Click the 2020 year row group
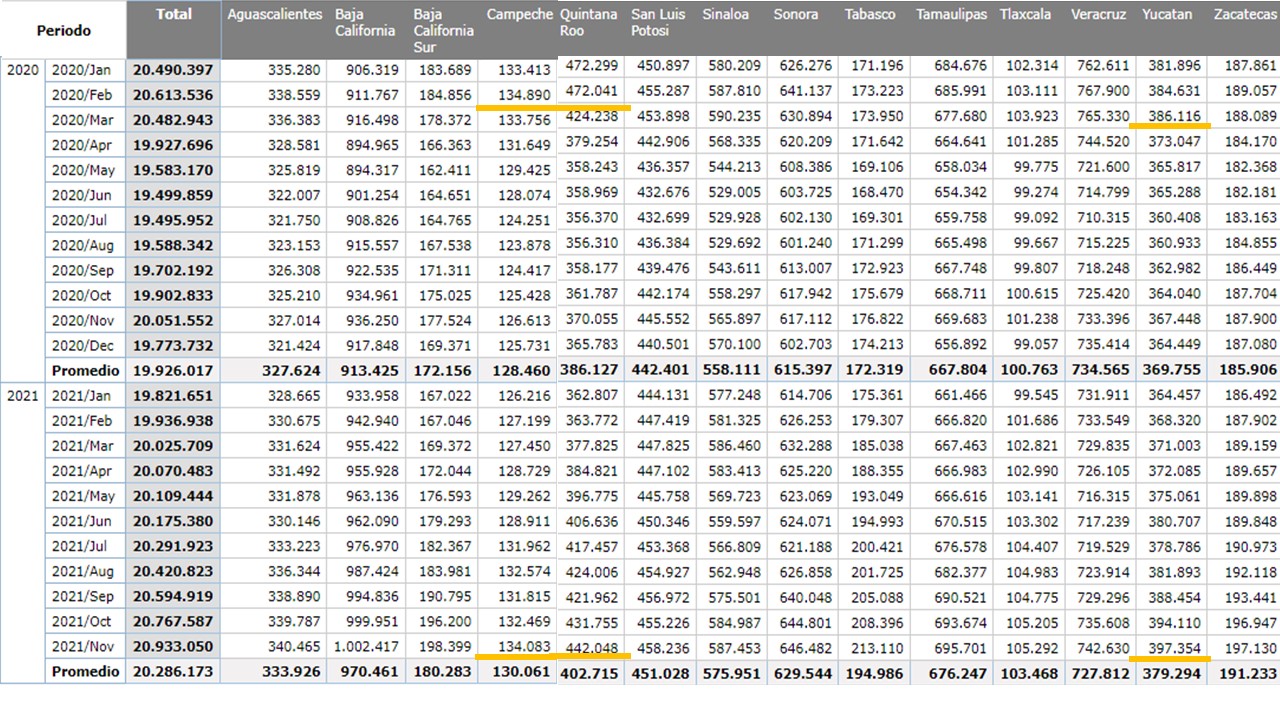Viewport: 1280px width, 720px height. [23, 70]
